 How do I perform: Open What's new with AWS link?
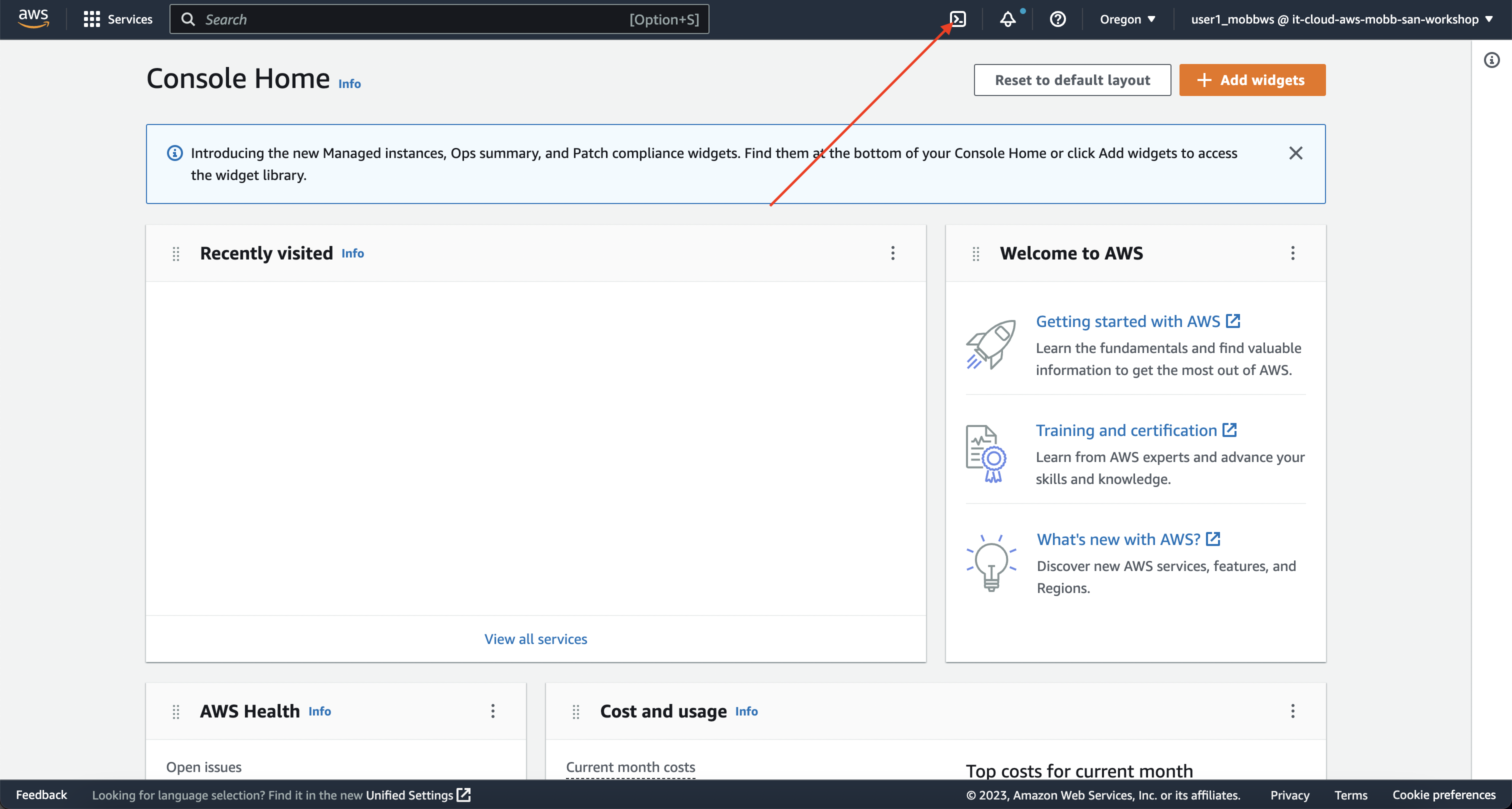[1128, 539]
